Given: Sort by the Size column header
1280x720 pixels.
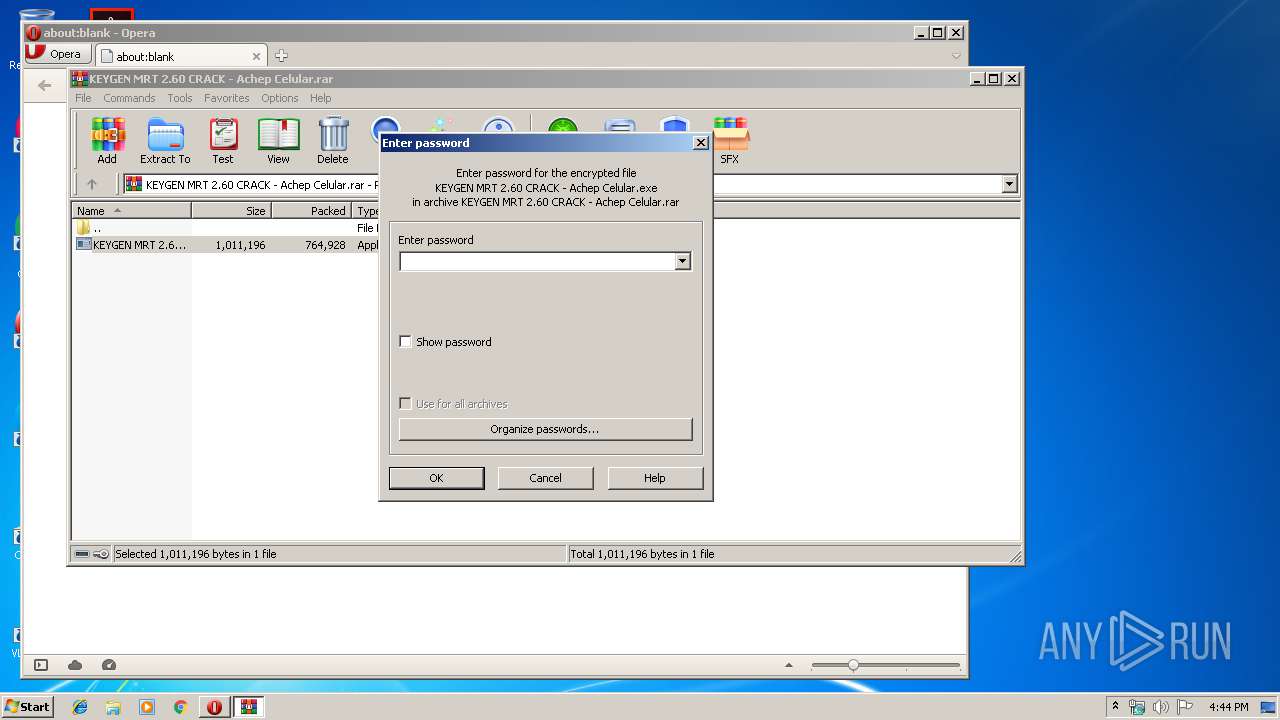Looking at the screenshot, I should point(232,211).
